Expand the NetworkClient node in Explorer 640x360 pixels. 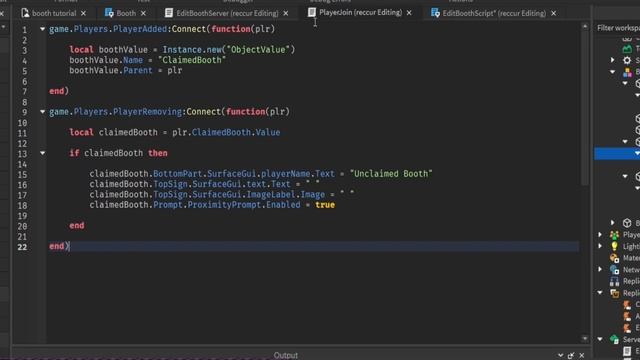coord(600,269)
